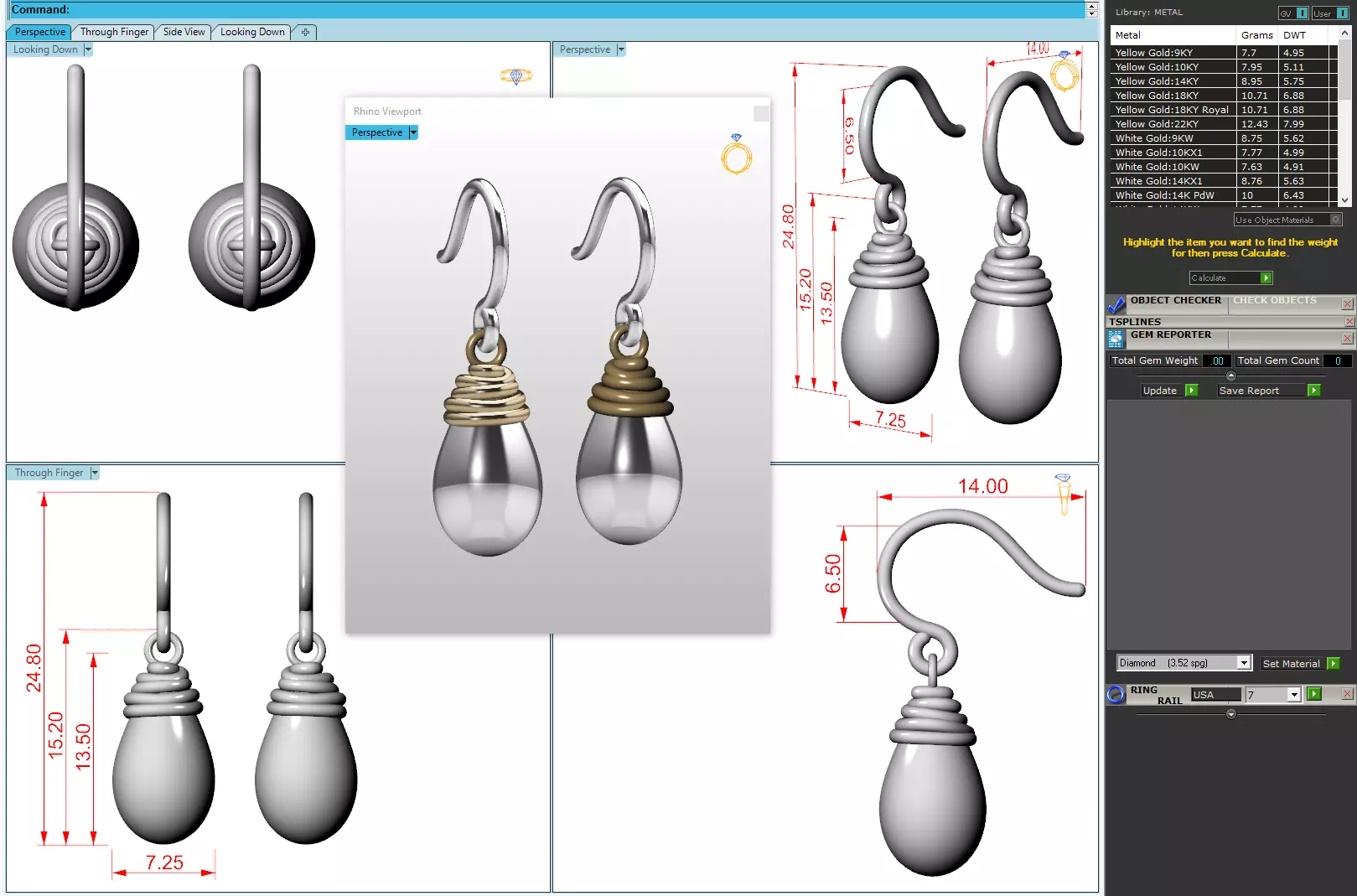Screen dimensions: 1357x896
Task: Select the White Gold:9KW row
Action: click(1223, 138)
